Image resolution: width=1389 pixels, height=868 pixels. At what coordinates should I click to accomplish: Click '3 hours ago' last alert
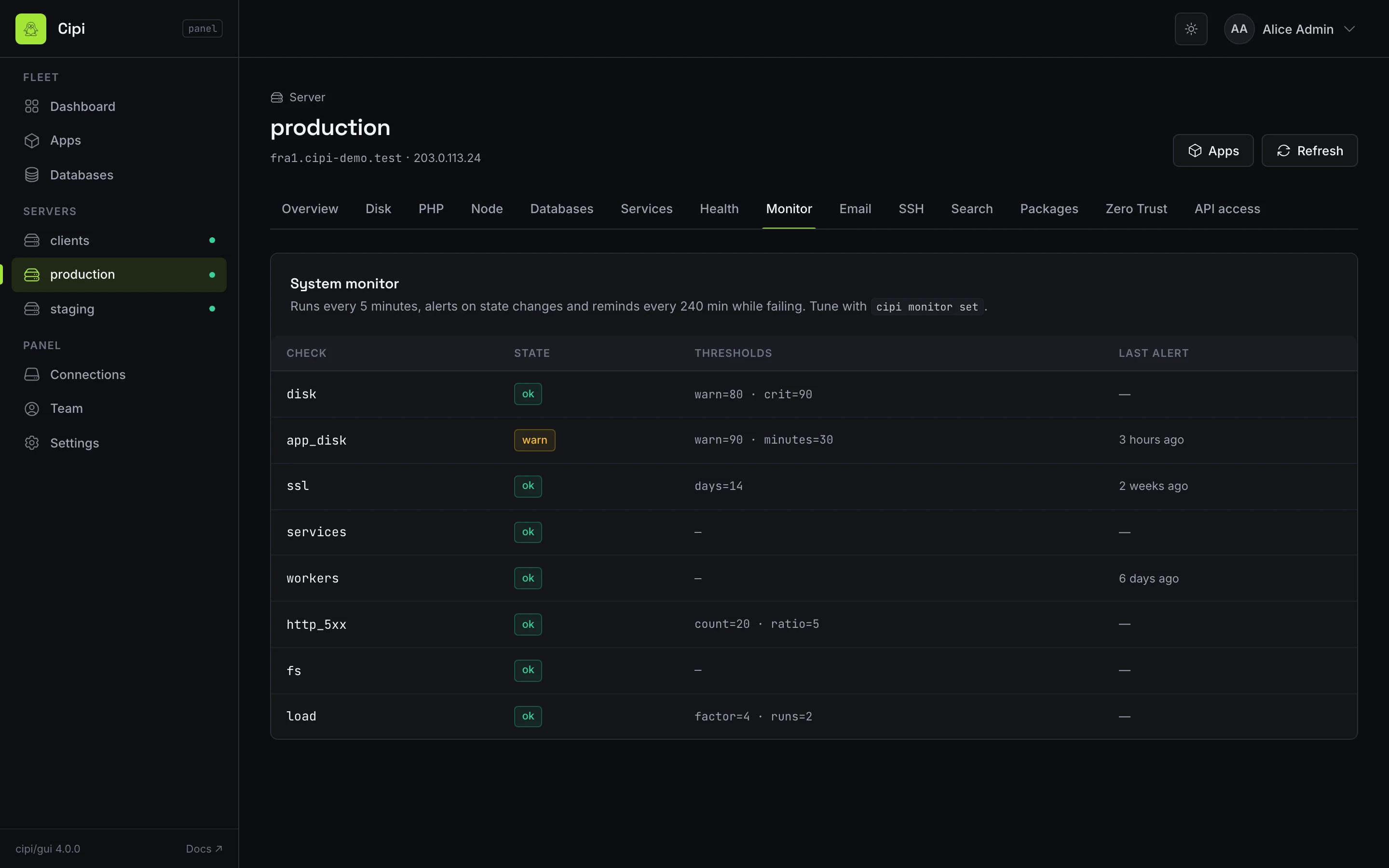click(1151, 440)
